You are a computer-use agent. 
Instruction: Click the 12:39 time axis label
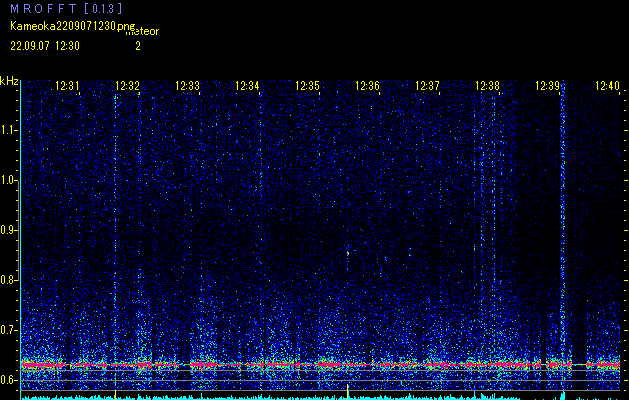click(x=548, y=86)
